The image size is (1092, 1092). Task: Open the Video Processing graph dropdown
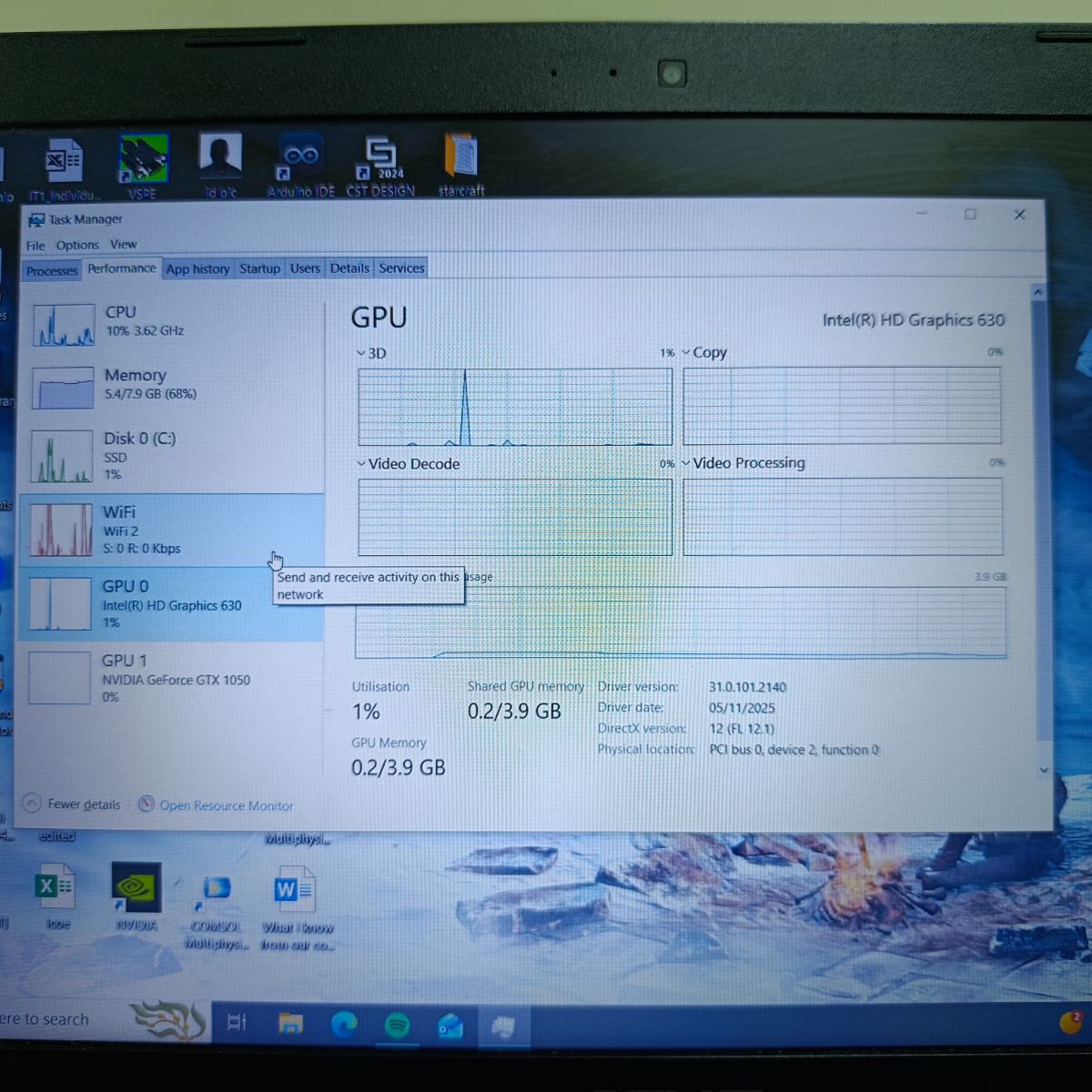pyautogui.click(x=743, y=463)
